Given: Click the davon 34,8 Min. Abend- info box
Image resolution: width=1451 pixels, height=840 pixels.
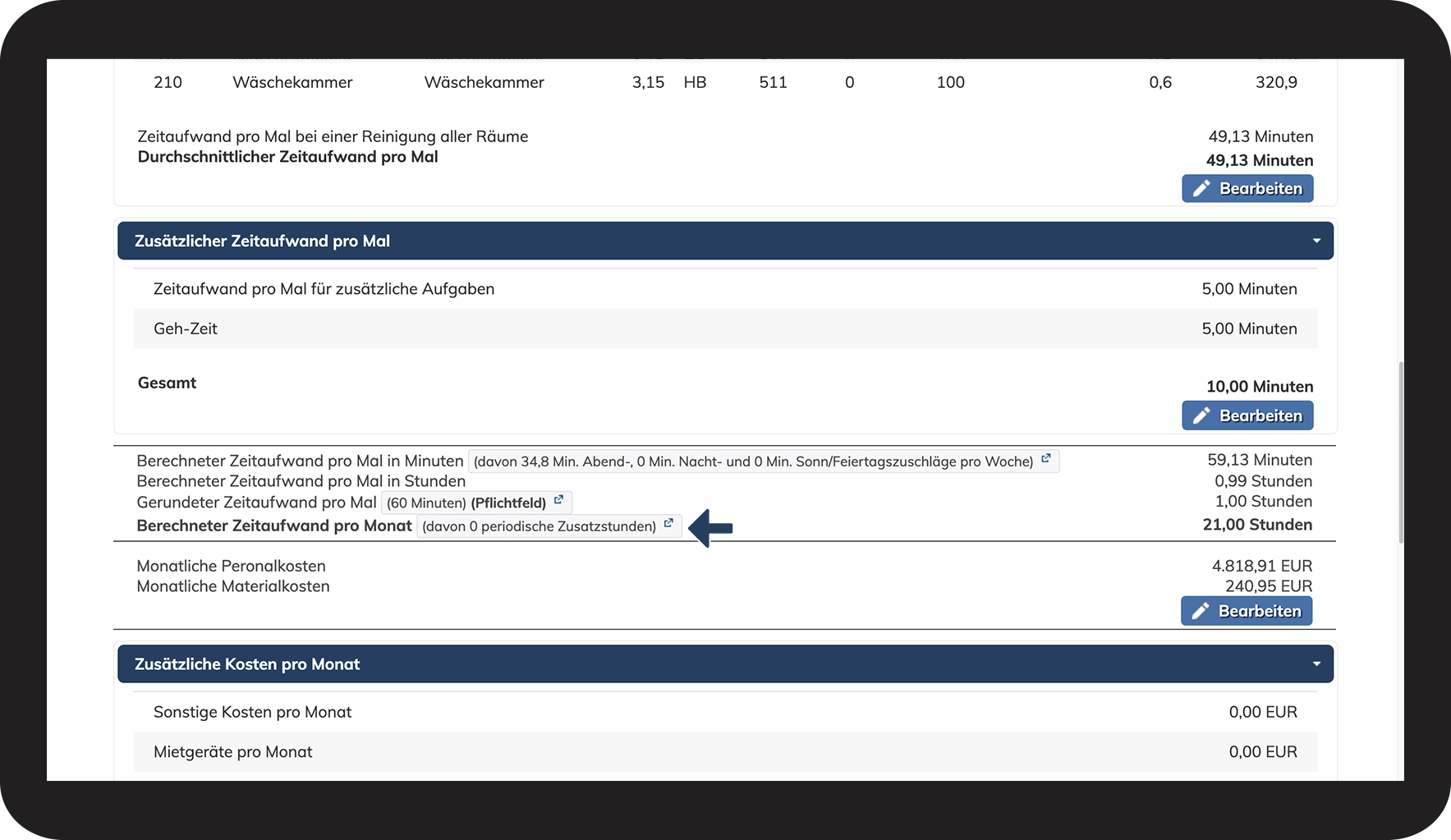Looking at the screenshot, I should pyautogui.click(x=764, y=461).
